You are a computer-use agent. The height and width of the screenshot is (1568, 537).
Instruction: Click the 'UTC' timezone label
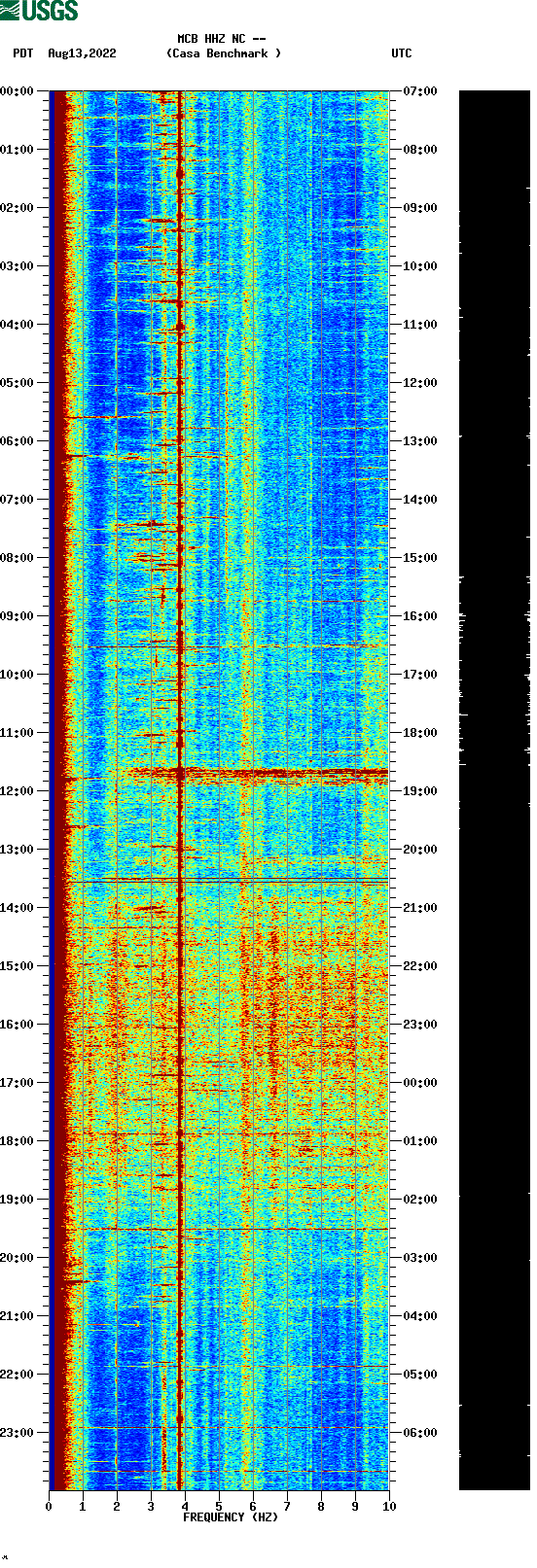(x=402, y=53)
